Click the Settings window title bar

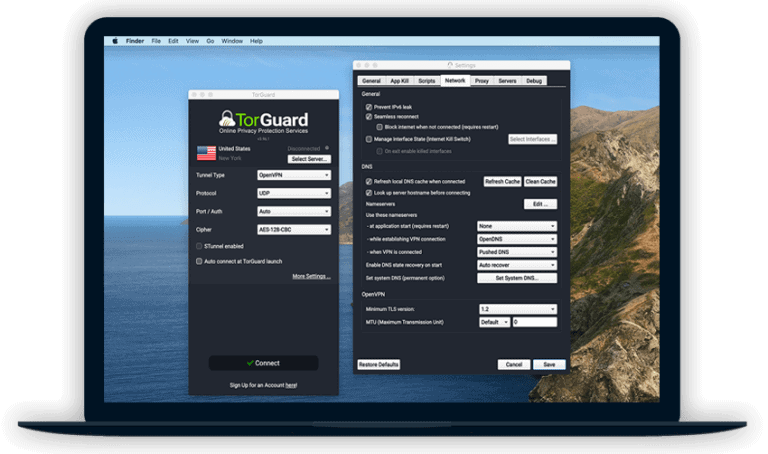461,65
